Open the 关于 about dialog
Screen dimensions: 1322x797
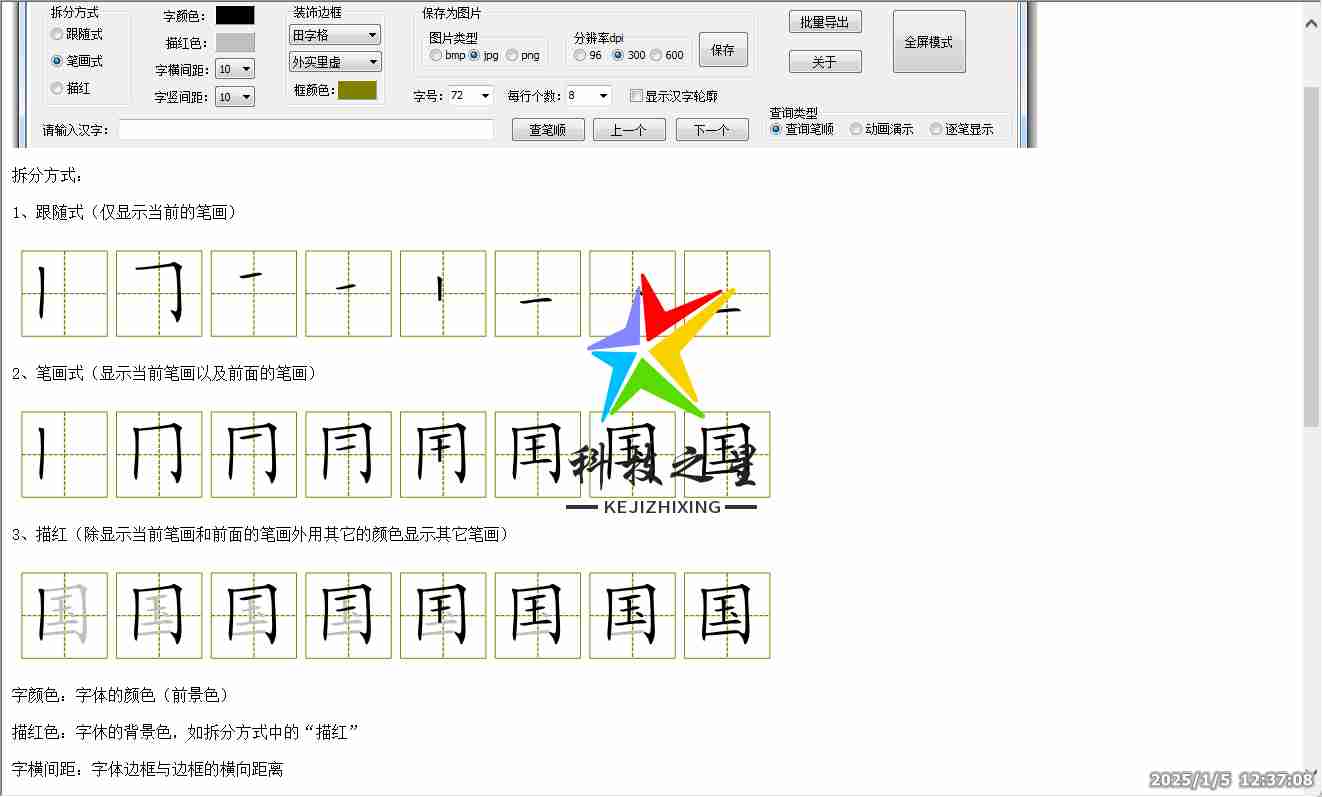click(x=824, y=61)
